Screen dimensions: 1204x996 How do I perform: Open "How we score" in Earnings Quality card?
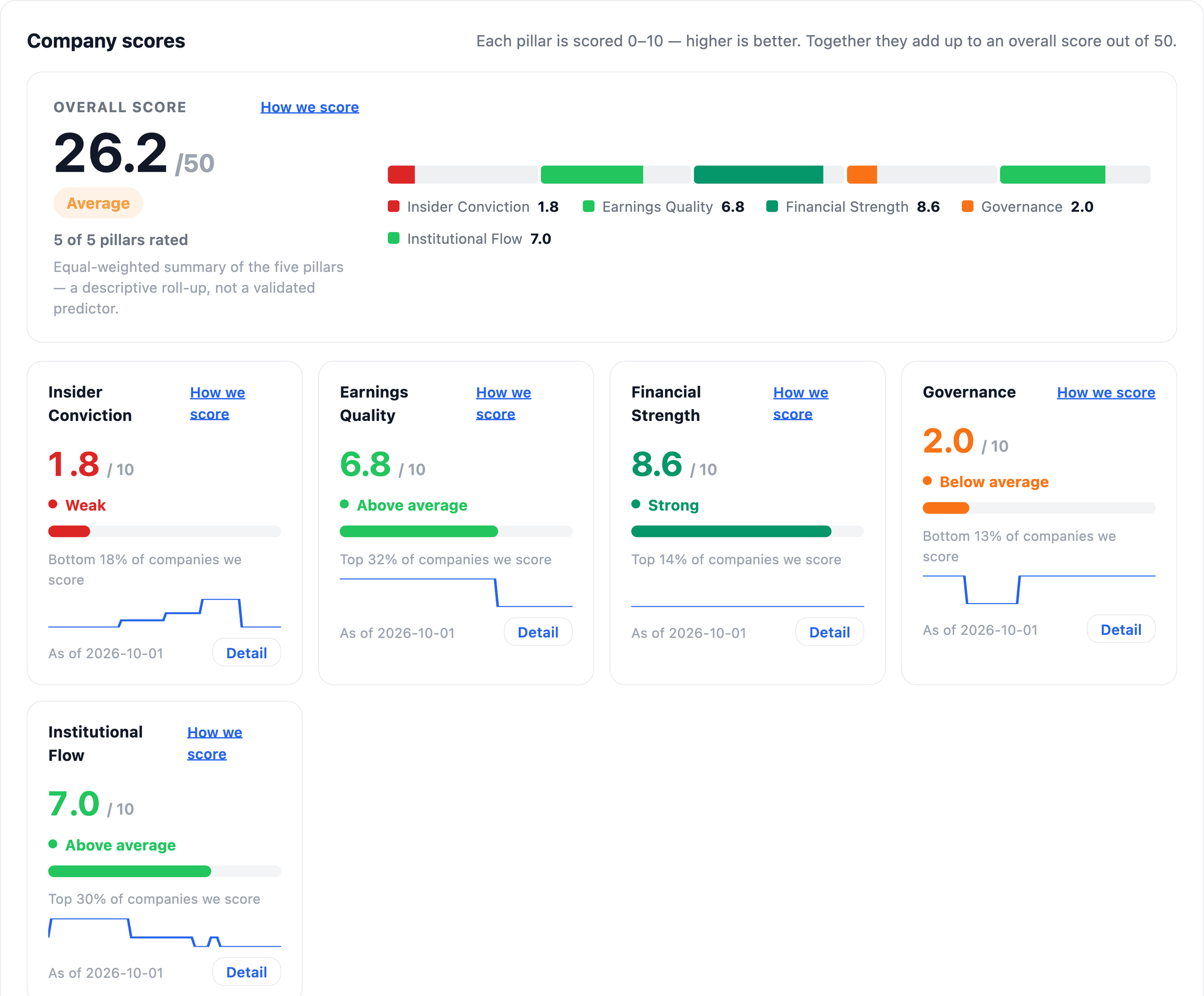click(x=503, y=404)
